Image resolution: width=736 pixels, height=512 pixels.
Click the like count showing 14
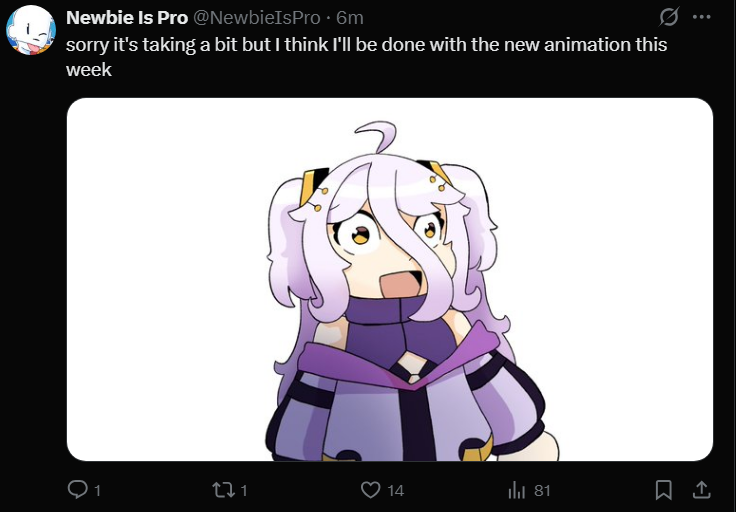click(x=395, y=491)
